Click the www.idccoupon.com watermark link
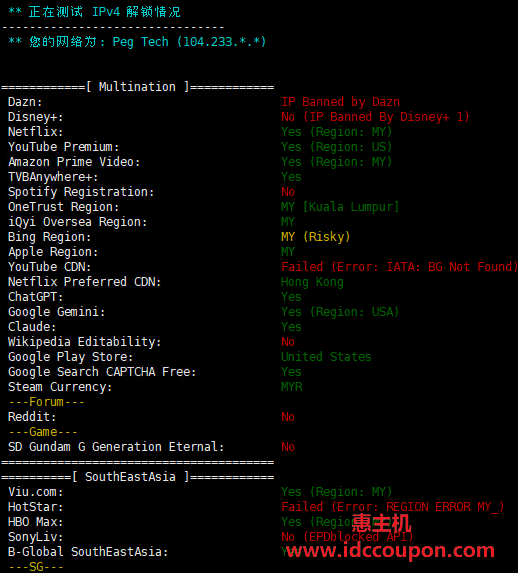The image size is (518, 573). pos(390,550)
